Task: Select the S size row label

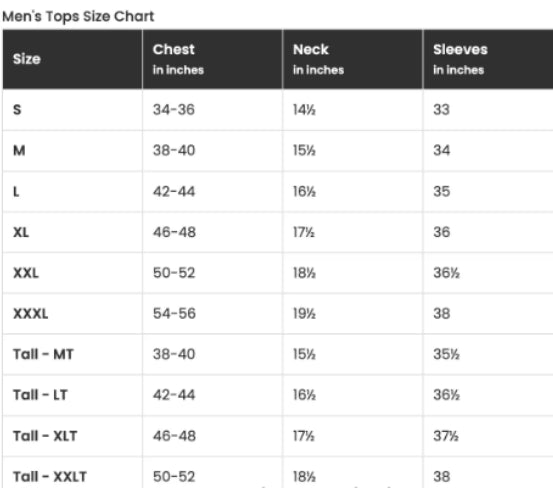Action: 17,110
